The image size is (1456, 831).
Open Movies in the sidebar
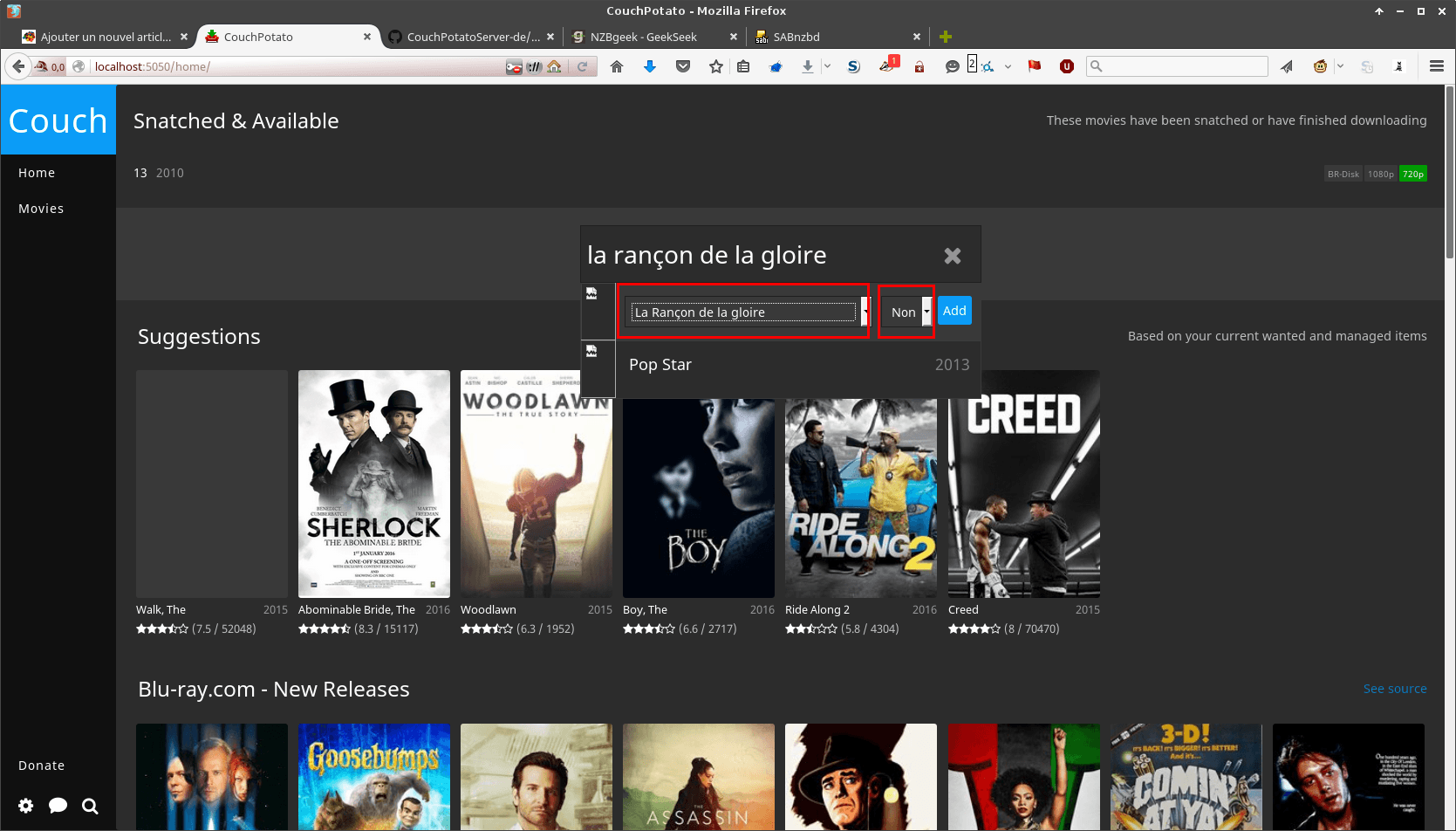click(41, 209)
